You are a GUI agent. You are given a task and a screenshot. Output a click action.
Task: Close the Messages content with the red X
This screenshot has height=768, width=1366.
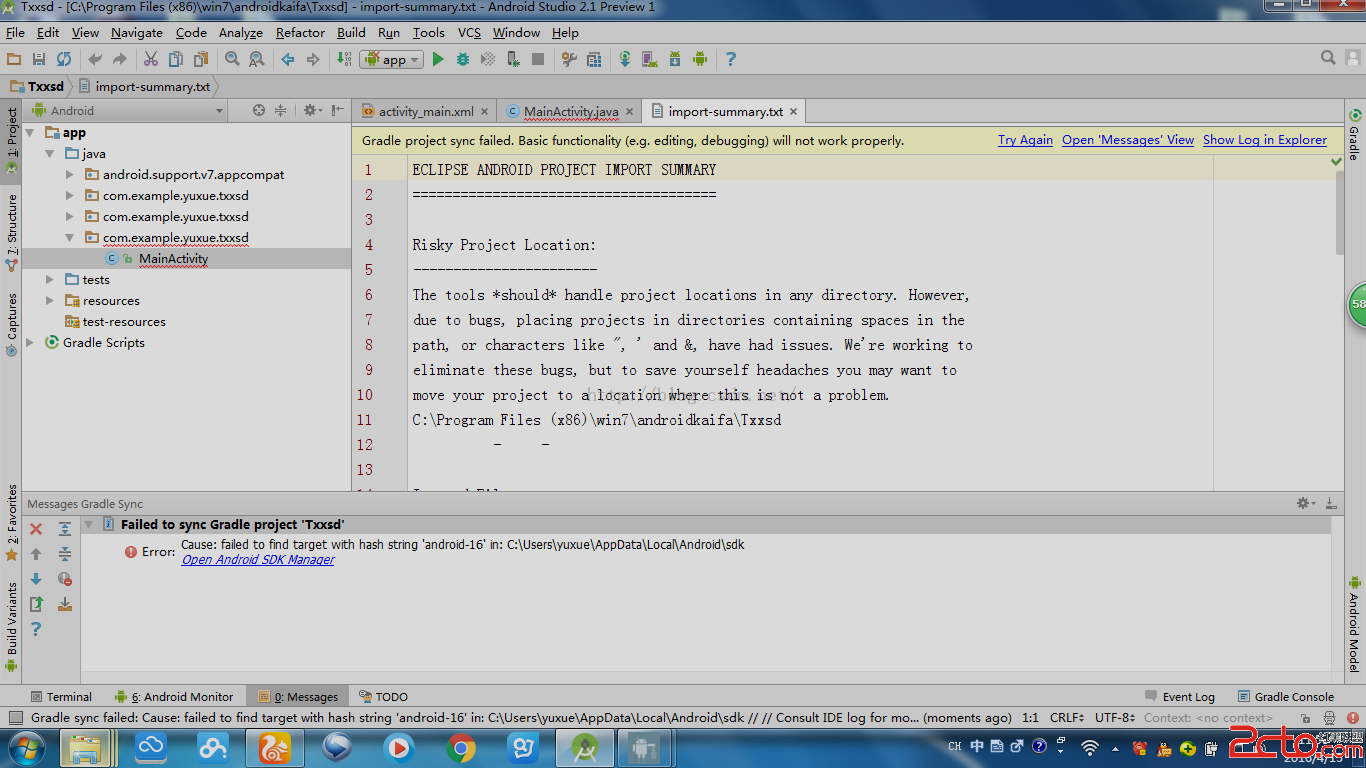(36, 529)
